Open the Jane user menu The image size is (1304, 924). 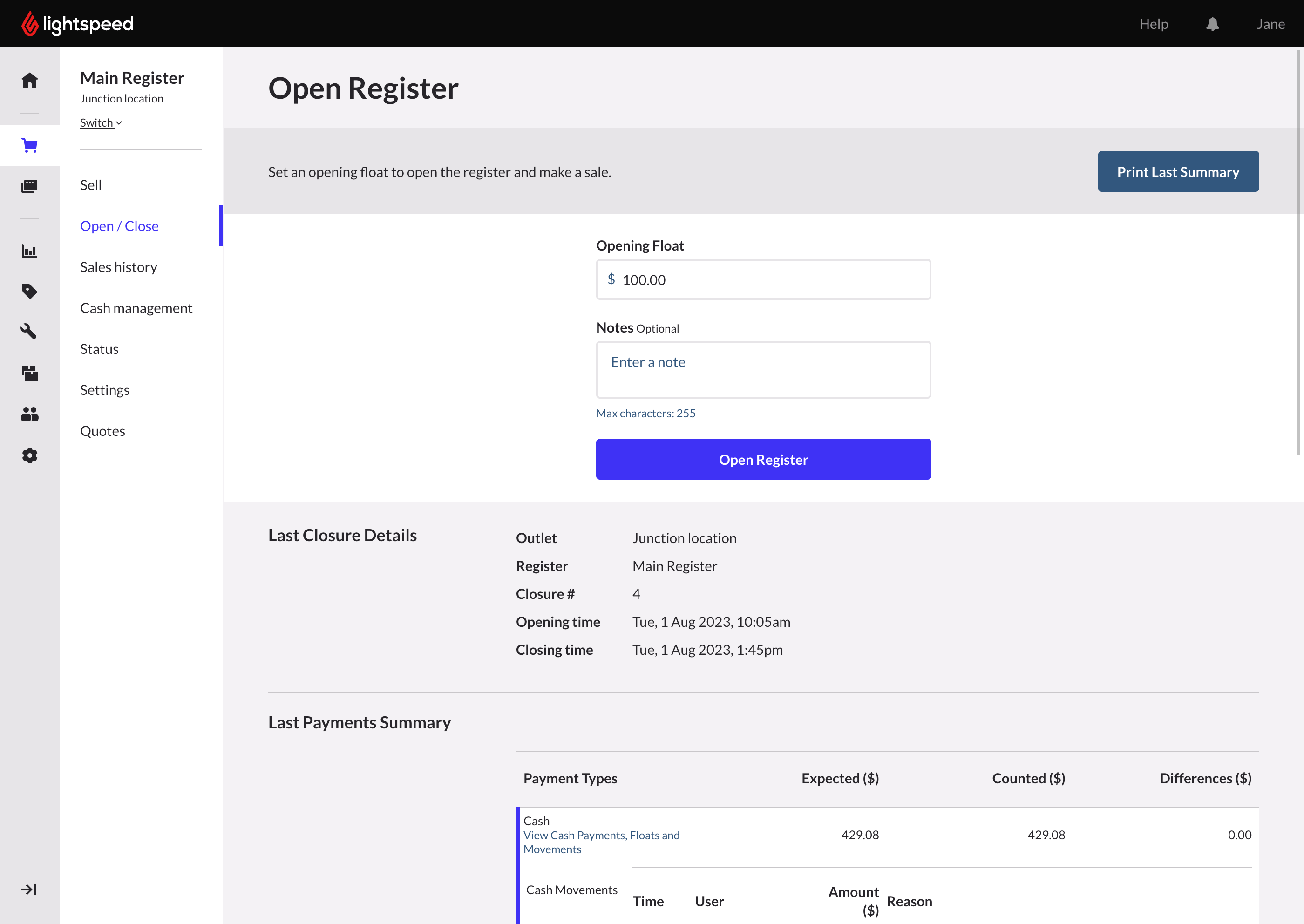click(x=1270, y=24)
